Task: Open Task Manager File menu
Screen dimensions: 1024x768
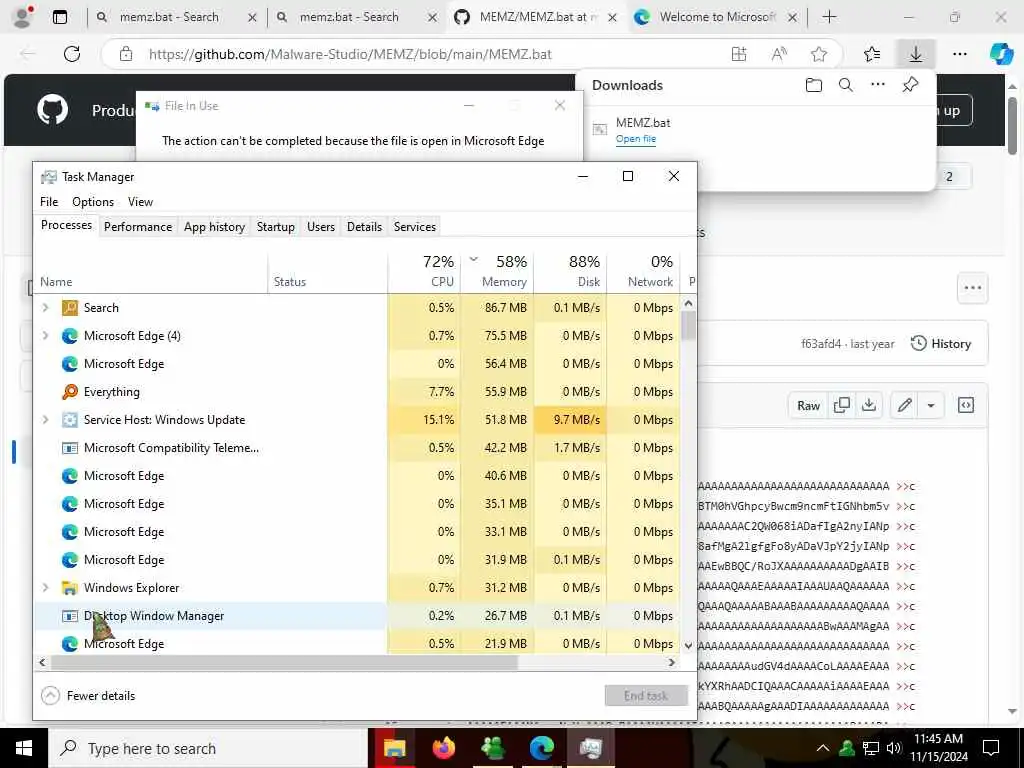Action: click(49, 202)
